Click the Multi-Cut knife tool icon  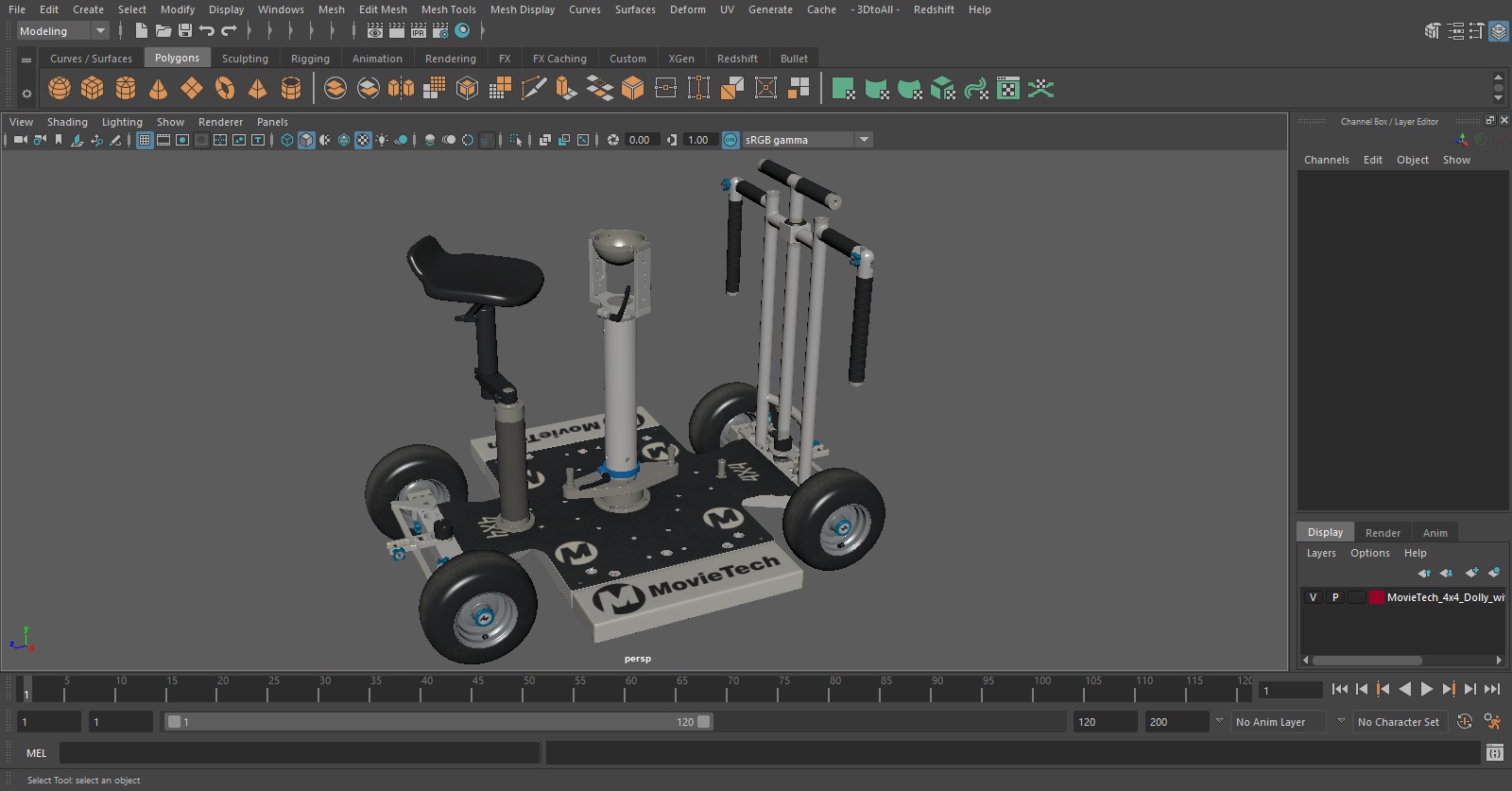pyautogui.click(x=533, y=89)
